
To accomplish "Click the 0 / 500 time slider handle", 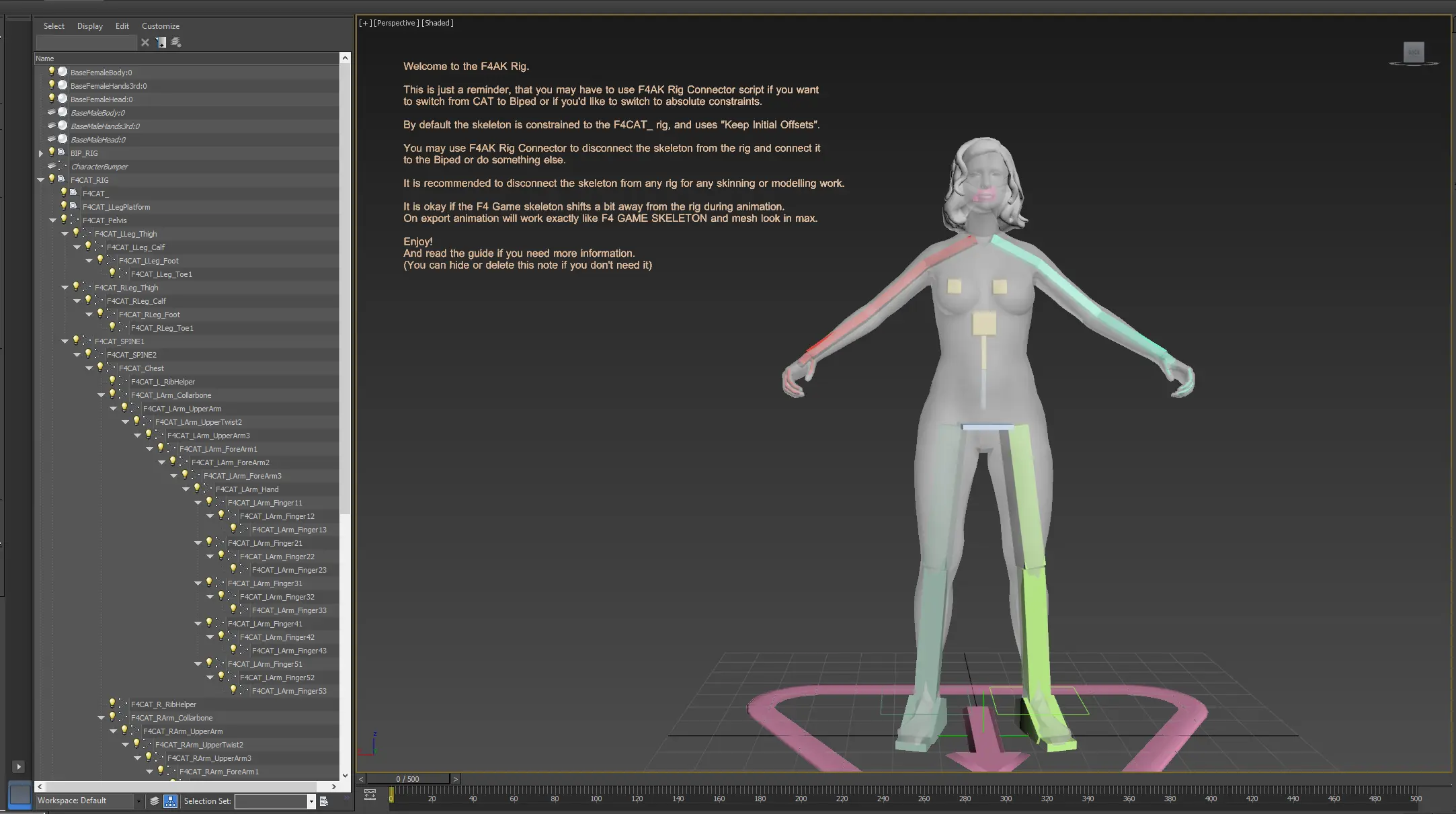I will (x=408, y=779).
